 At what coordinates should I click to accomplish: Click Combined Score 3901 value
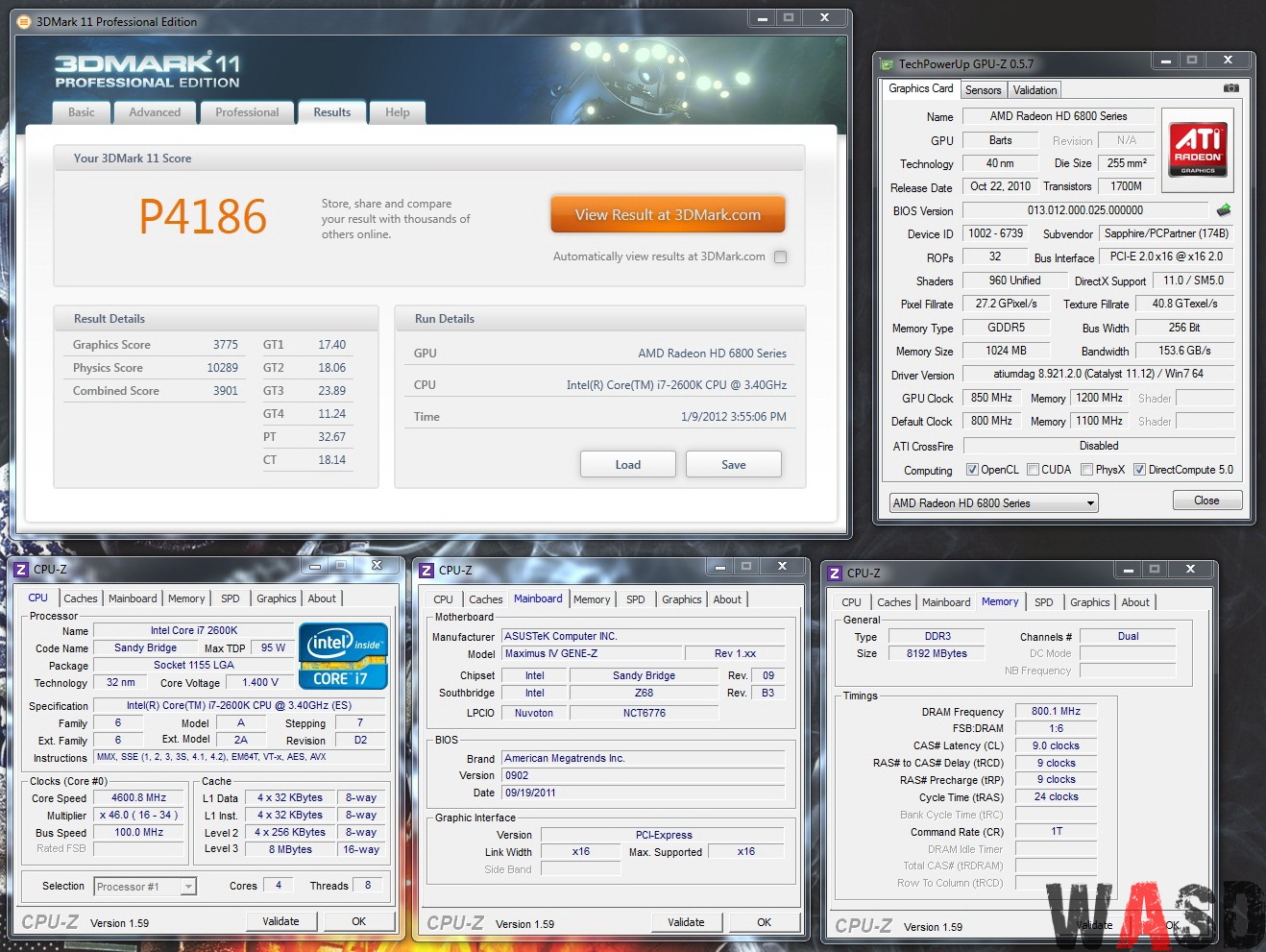tap(226, 391)
